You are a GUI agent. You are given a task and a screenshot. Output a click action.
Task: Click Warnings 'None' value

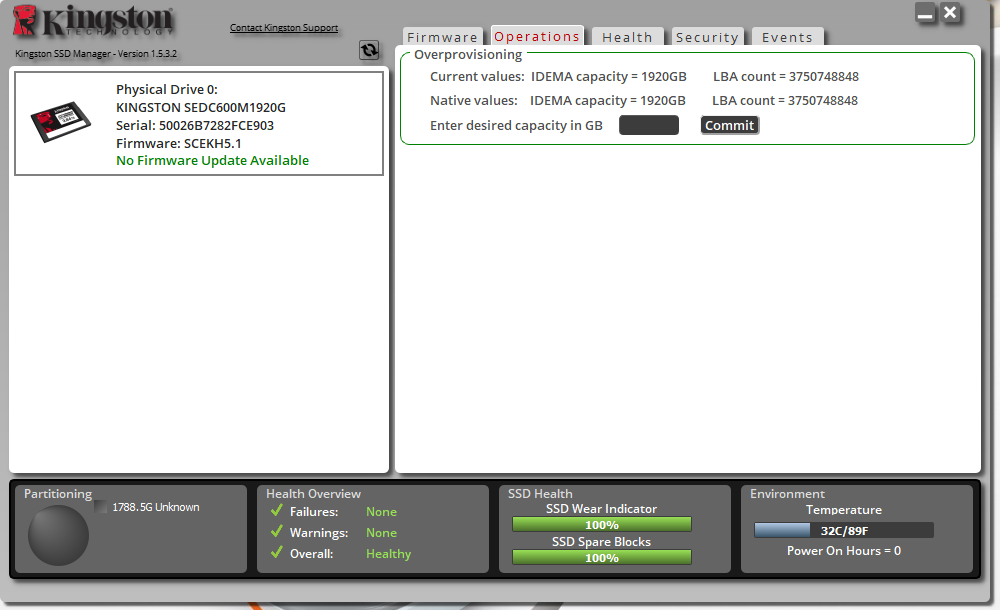pyautogui.click(x=381, y=533)
